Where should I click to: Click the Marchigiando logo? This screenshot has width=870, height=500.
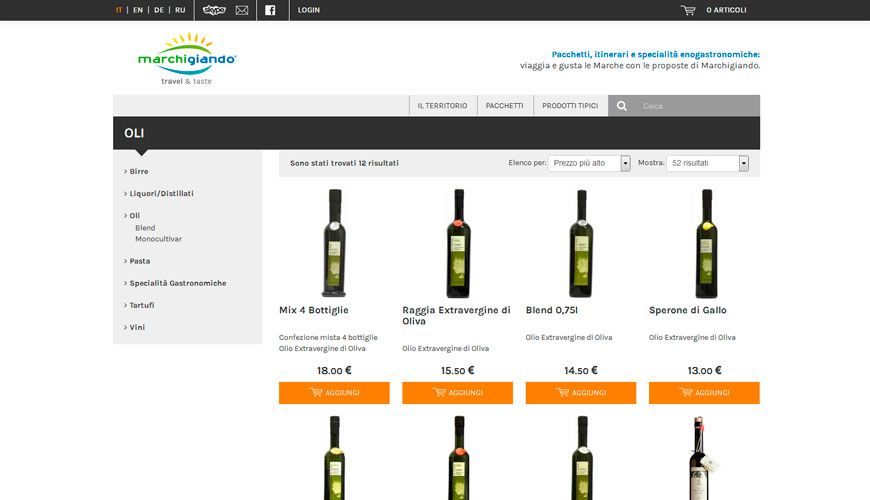187,58
